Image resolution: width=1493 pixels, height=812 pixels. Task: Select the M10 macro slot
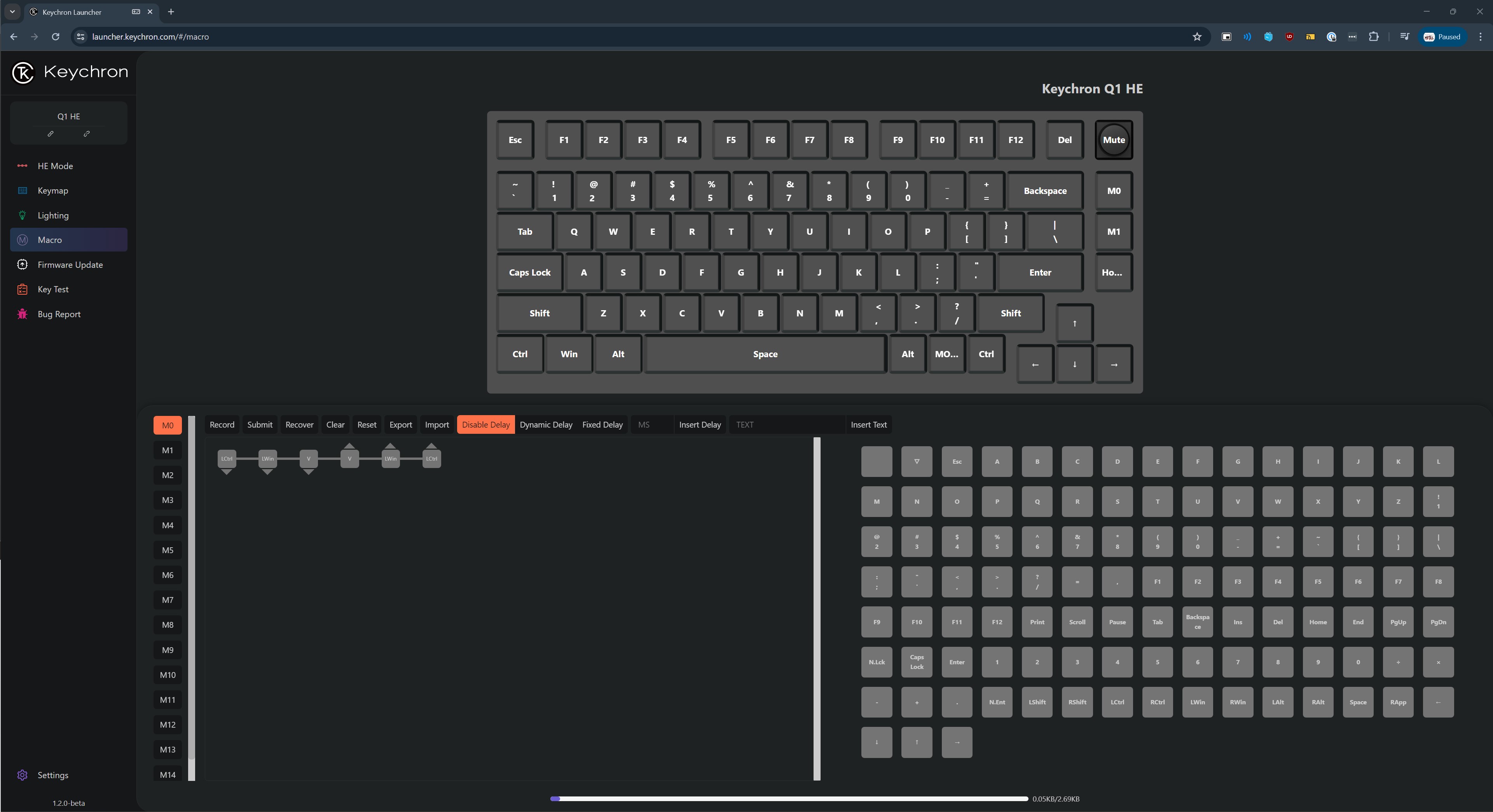click(168, 675)
